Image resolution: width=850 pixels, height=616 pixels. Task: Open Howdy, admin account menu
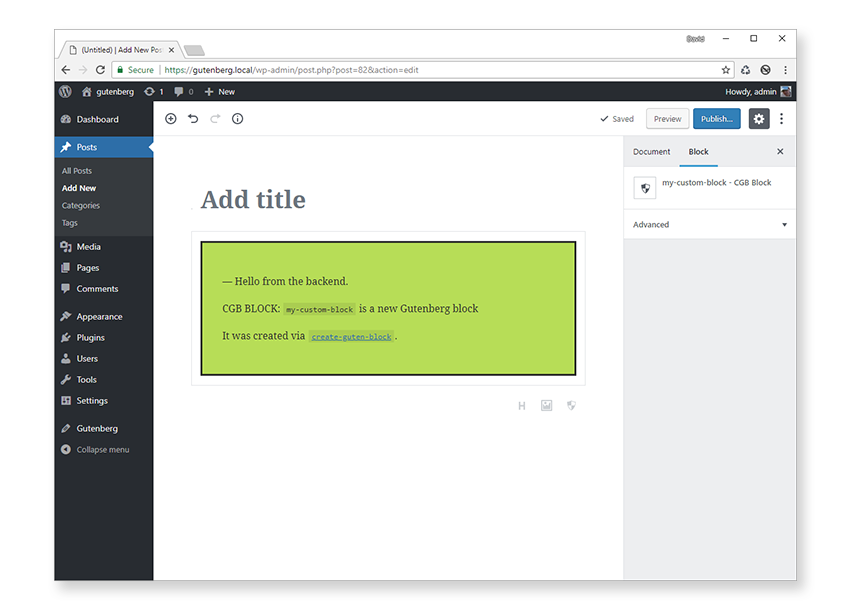(758, 92)
